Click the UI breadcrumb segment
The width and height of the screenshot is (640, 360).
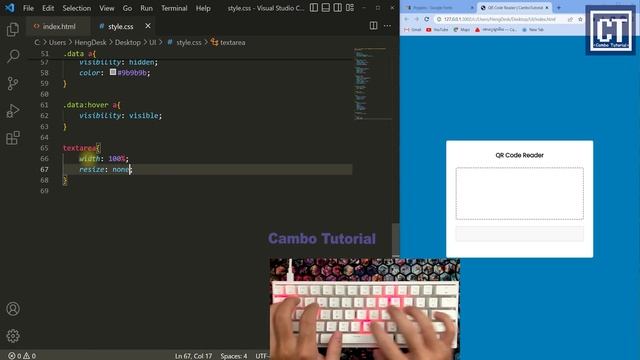click(x=153, y=42)
